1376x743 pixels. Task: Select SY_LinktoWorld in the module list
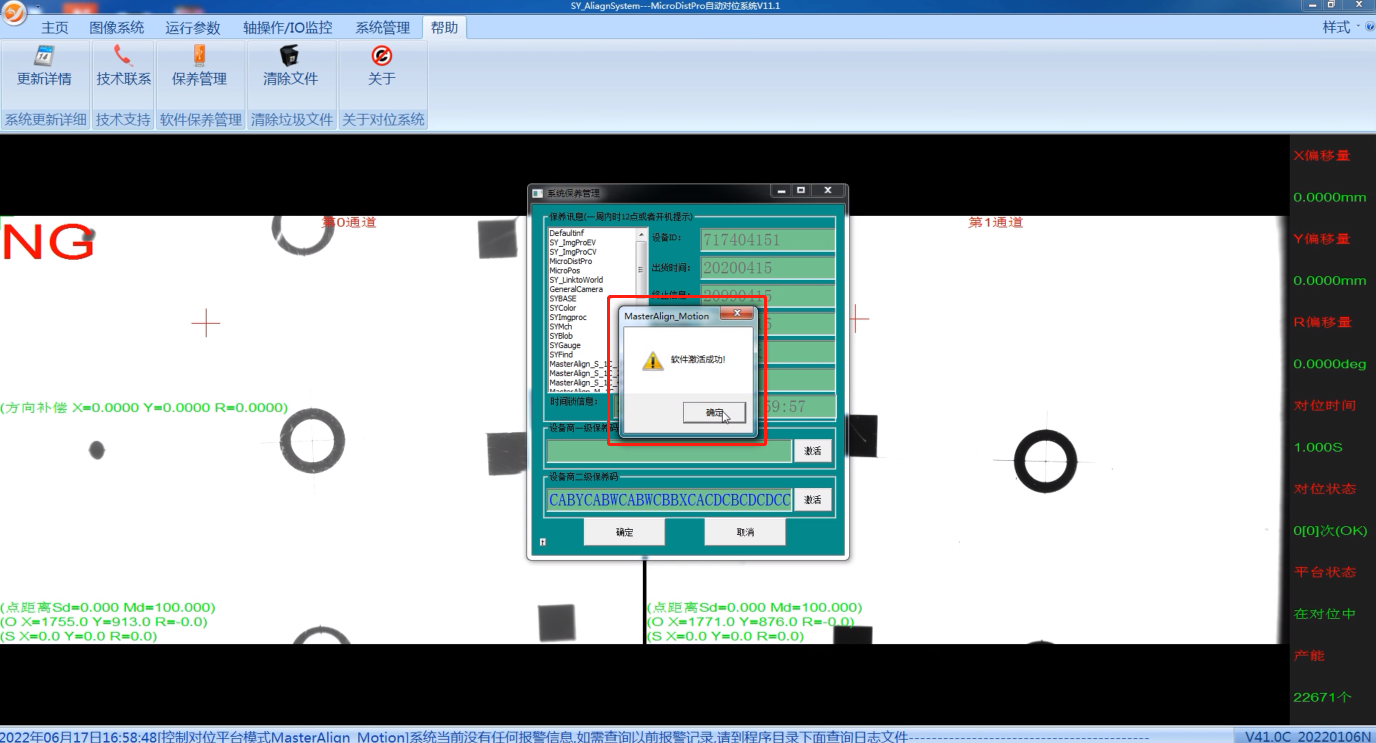point(576,280)
